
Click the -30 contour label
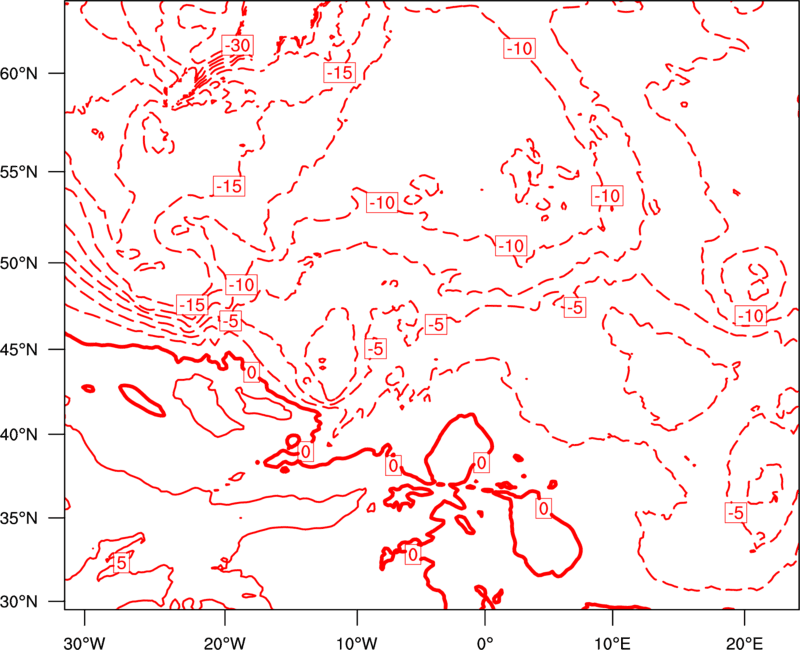click(x=238, y=45)
